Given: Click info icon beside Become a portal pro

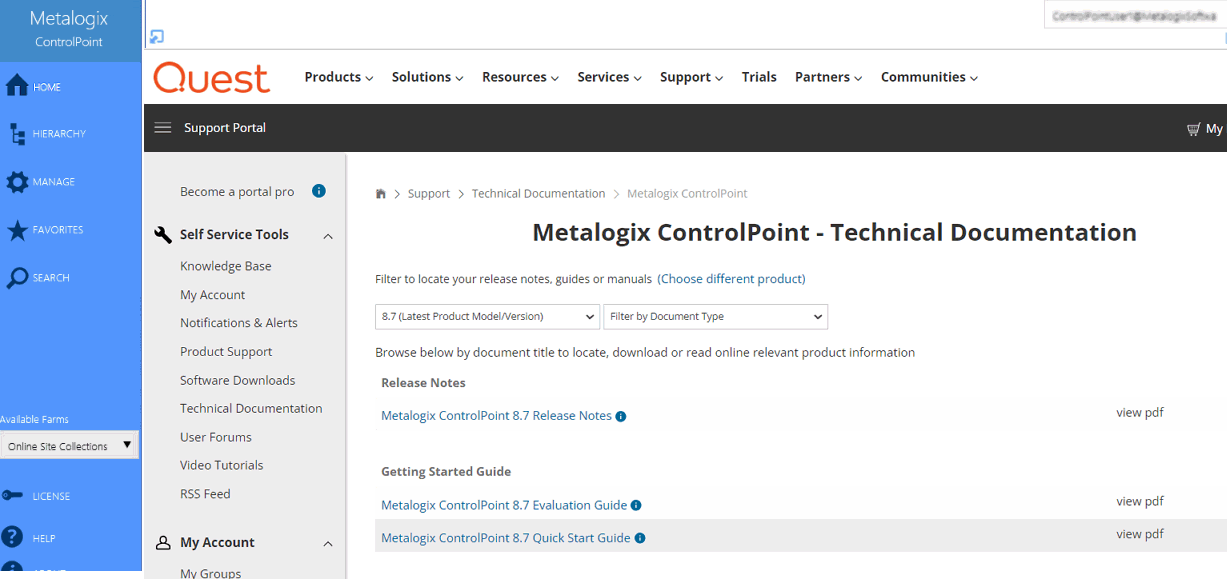Looking at the screenshot, I should pos(319,191).
